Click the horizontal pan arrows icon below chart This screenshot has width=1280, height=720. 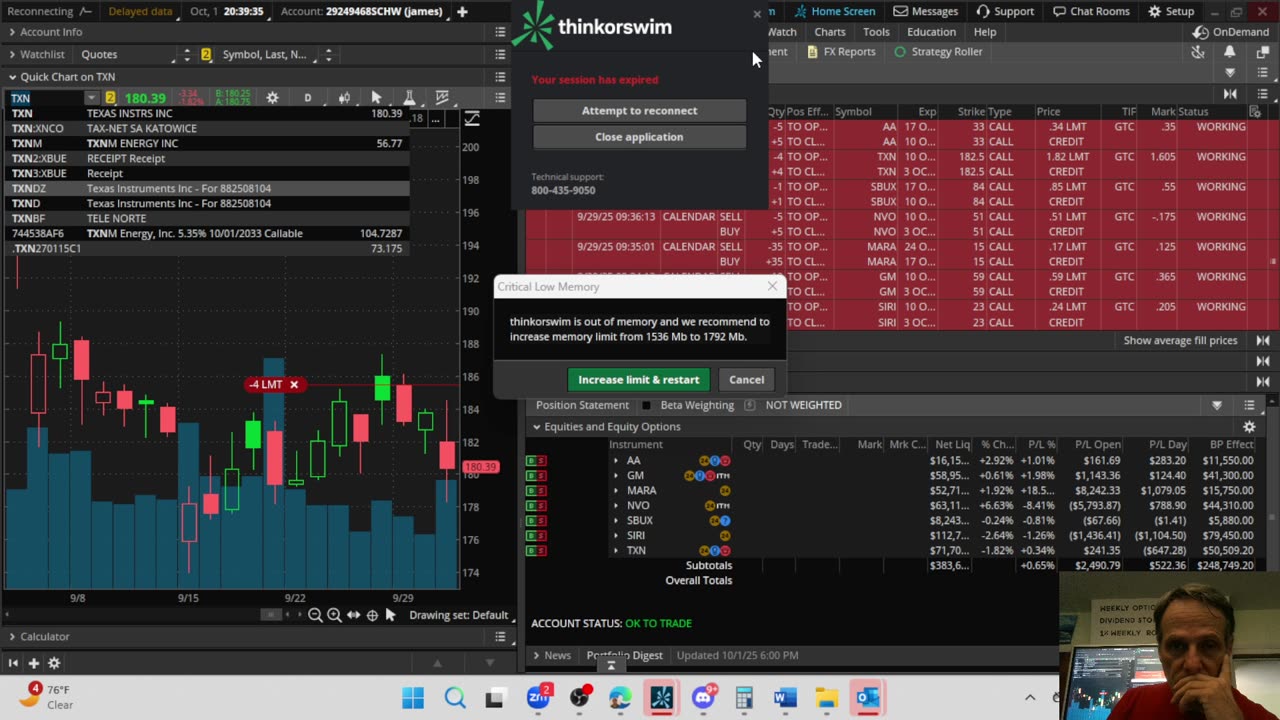pos(353,615)
